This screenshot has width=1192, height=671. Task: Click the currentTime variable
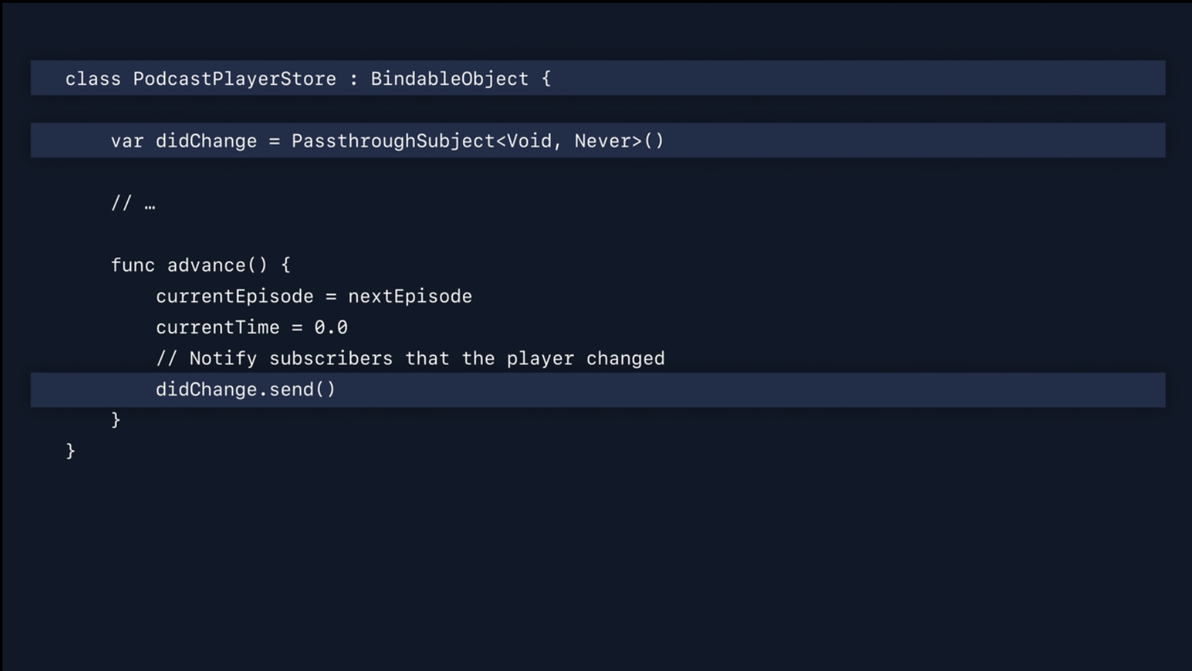coord(217,328)
